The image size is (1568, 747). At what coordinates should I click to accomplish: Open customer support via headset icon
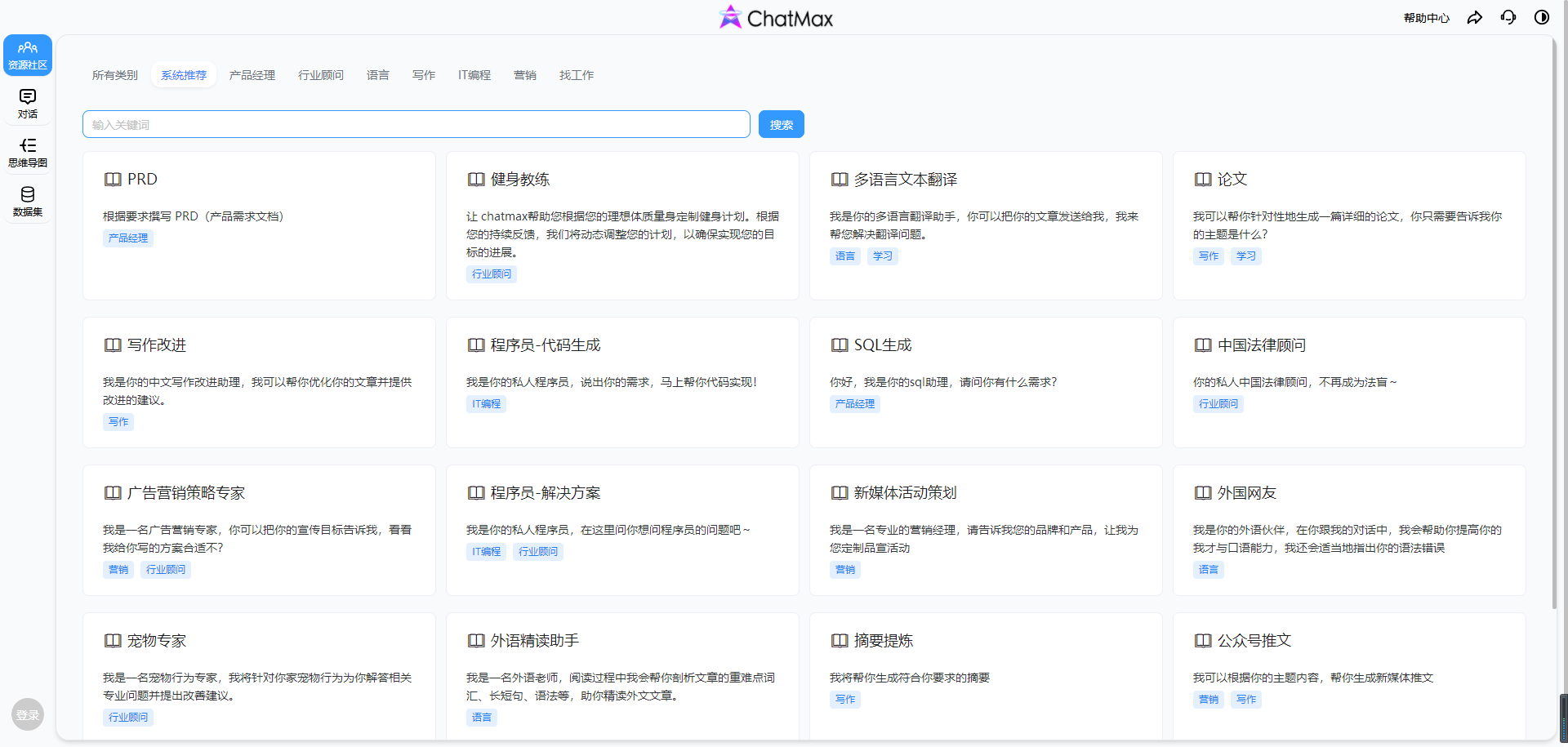(x=1508, y=16)
